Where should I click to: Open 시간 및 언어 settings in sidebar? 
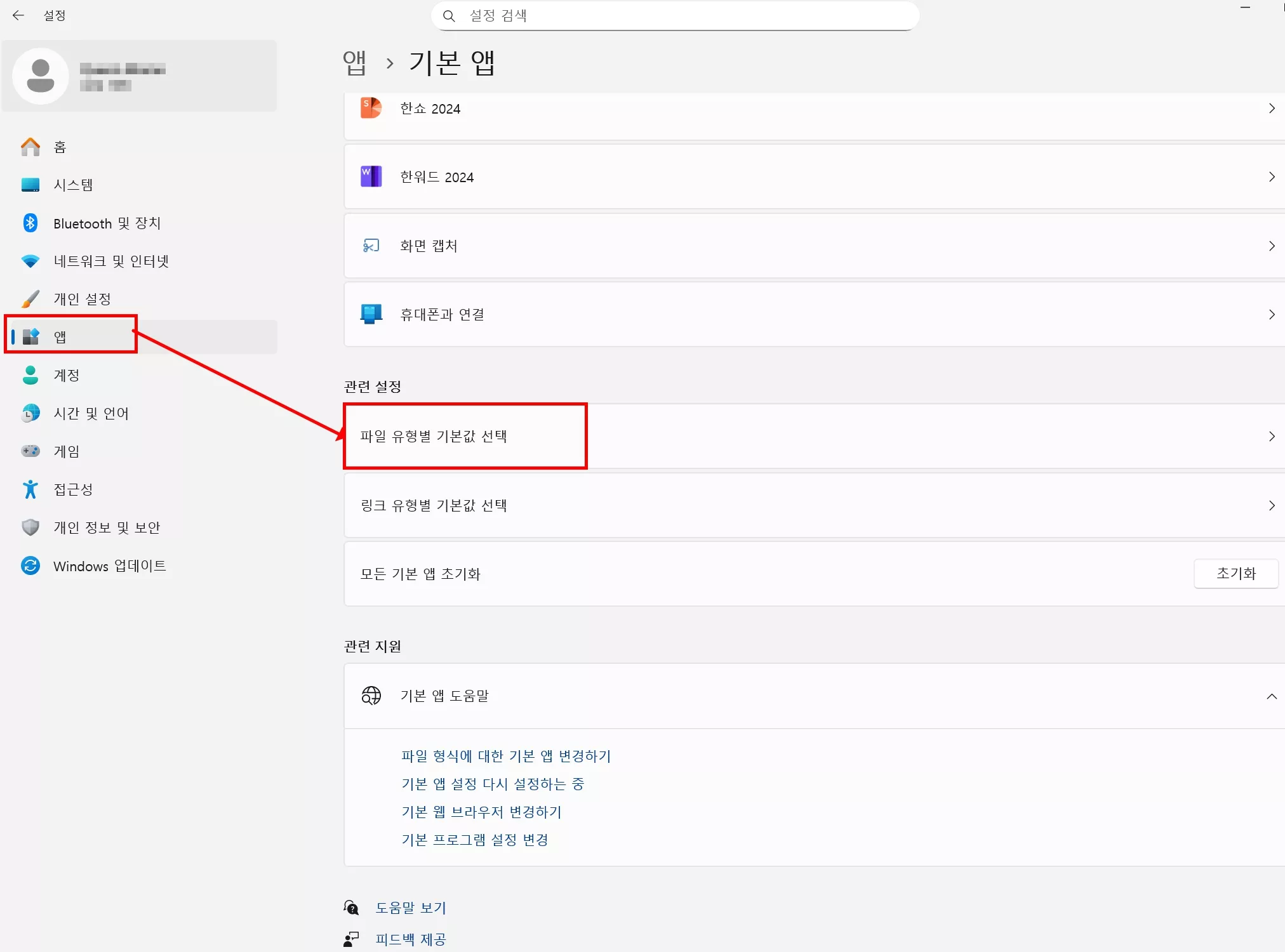pyautogui.click(x=91, y=413)
